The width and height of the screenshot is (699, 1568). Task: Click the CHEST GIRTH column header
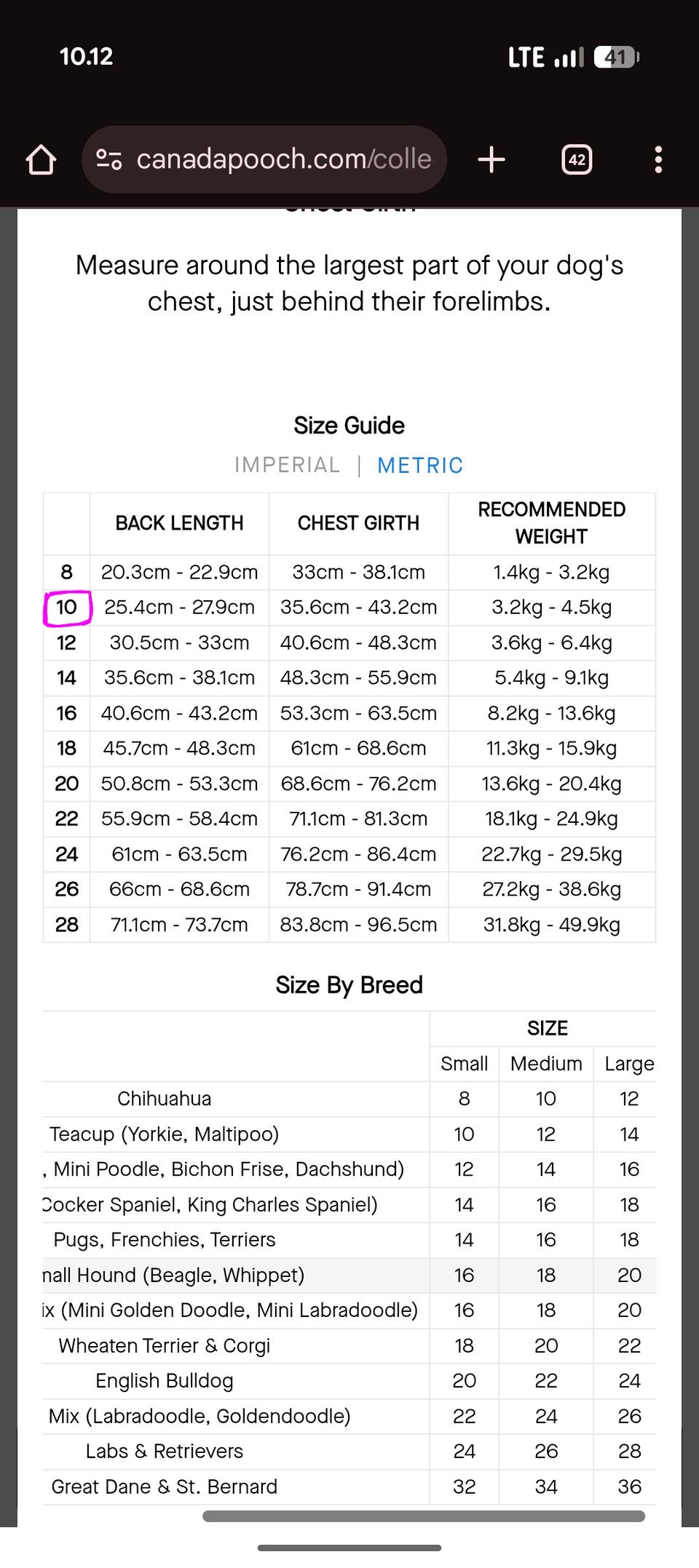(x=358, y=523)
